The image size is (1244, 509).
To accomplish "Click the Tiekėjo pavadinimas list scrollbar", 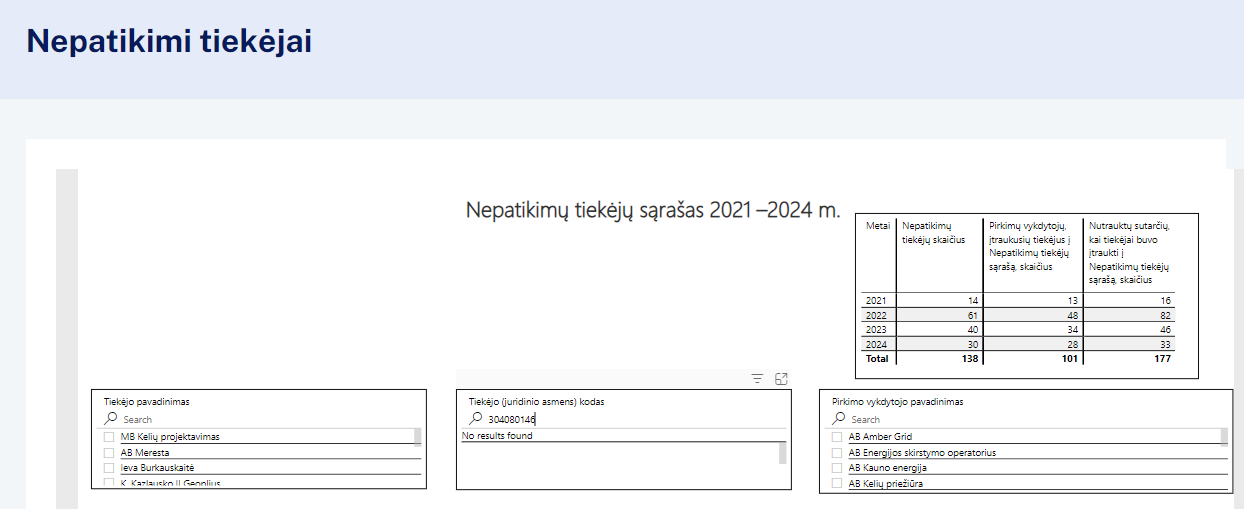I will pos(417,437).
